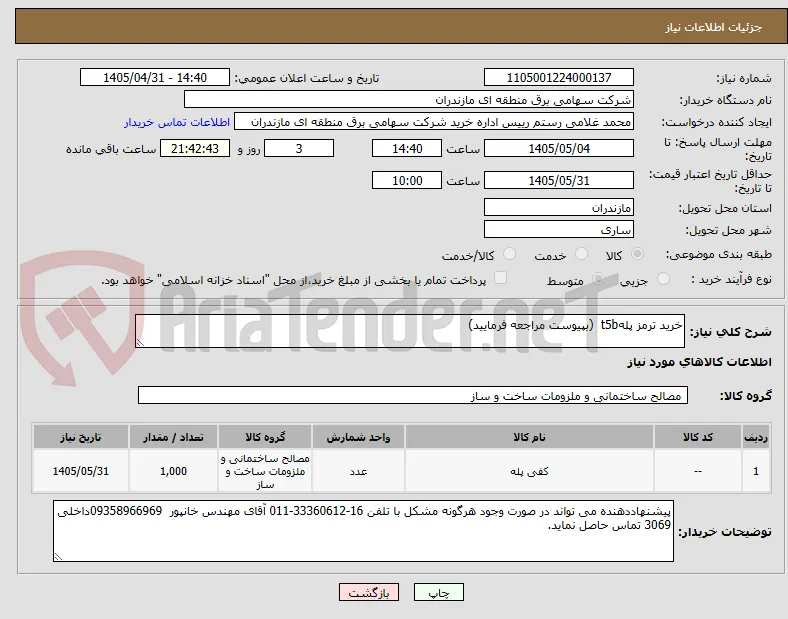This screenshot has height=619, width=788.
Task: Open buyer contact information link
Action: [177, 123]
